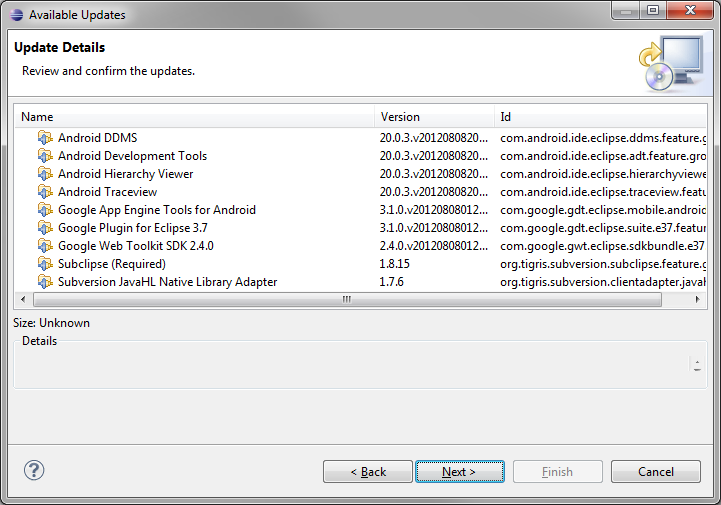
Task: Click the Android Traceview feature icon
Action: pyautogui.click(x=45, y=191)
